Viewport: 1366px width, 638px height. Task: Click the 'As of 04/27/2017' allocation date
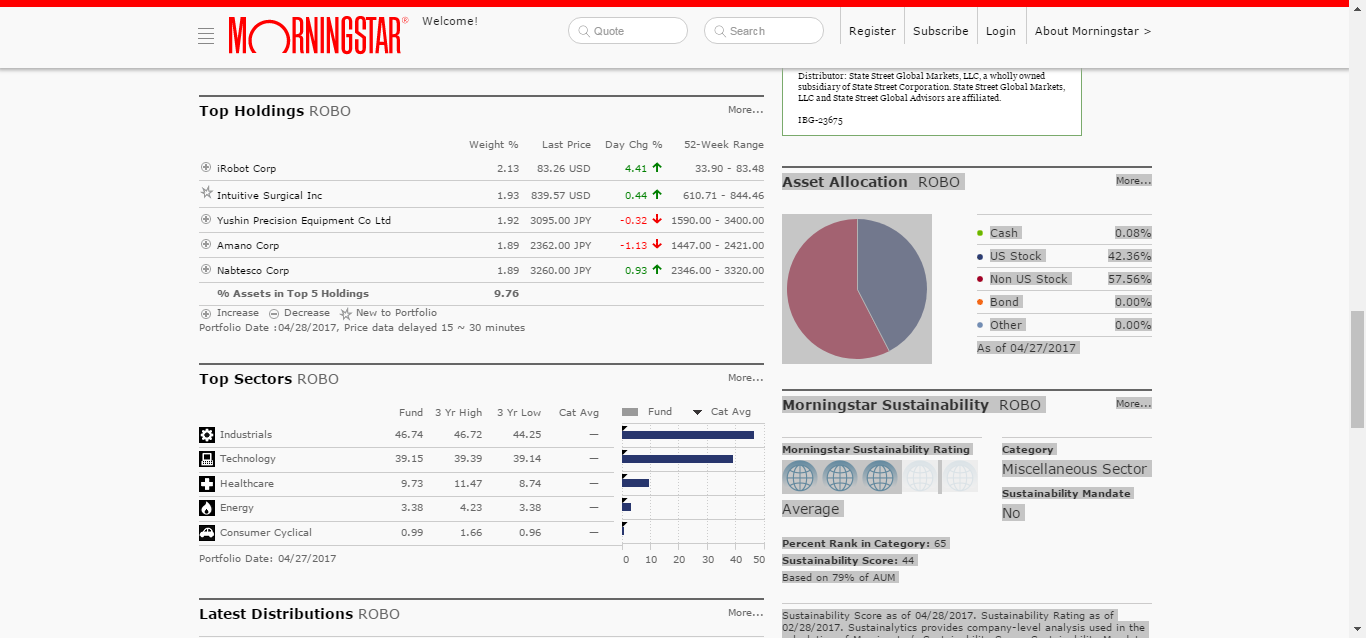(x=1027, y=347)
